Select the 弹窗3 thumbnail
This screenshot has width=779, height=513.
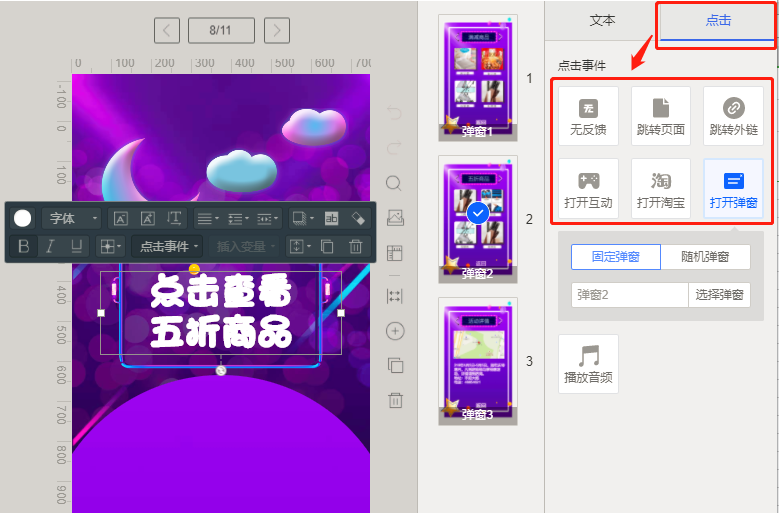click(477, 361)
